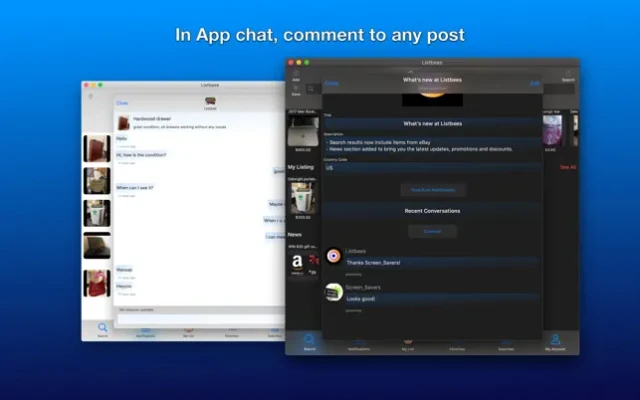Close the chat panel in light window
Viewport: 640px width, 400px height.
click(x=122, y=102)
